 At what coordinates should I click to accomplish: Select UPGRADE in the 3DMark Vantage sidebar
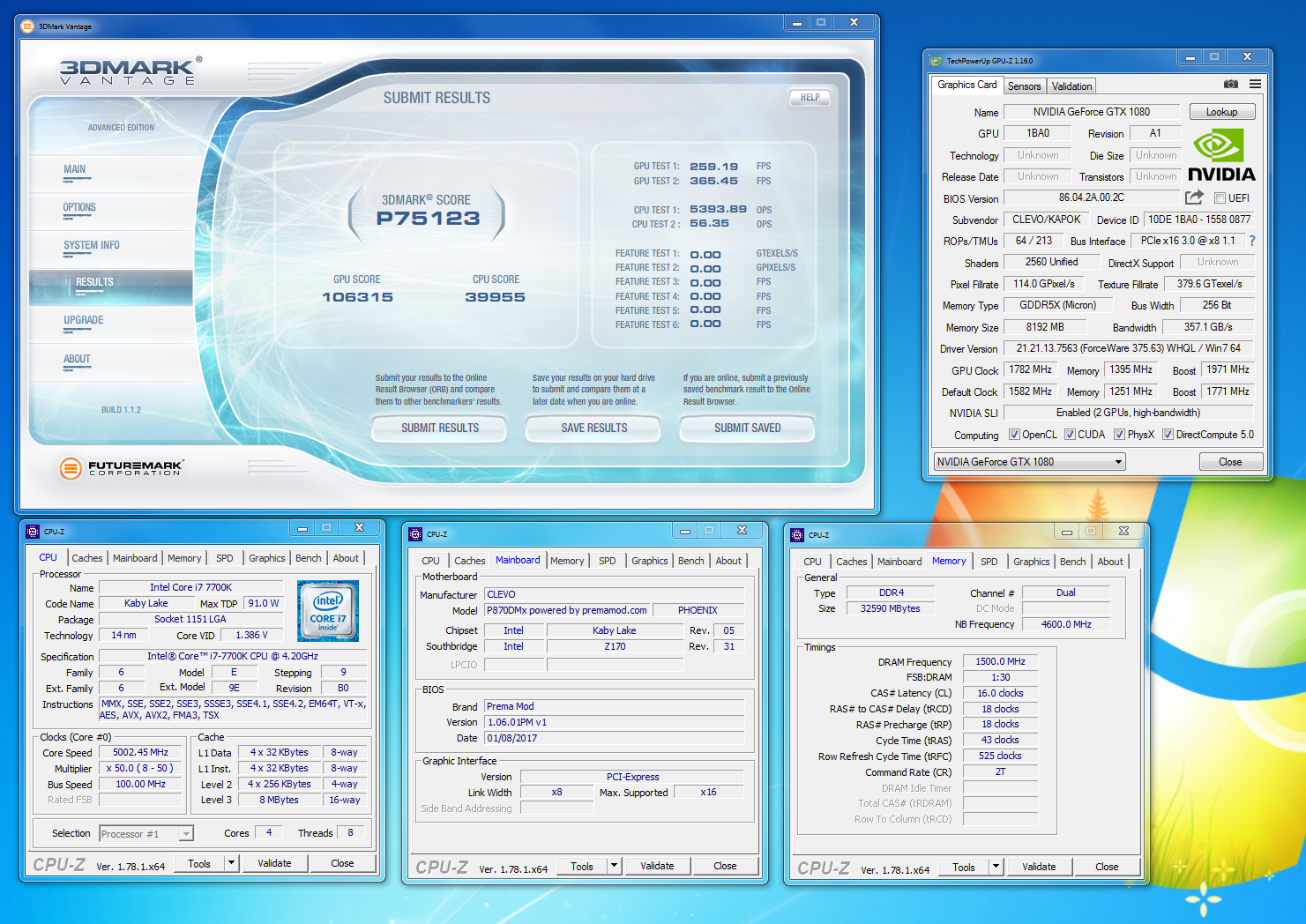84,321
